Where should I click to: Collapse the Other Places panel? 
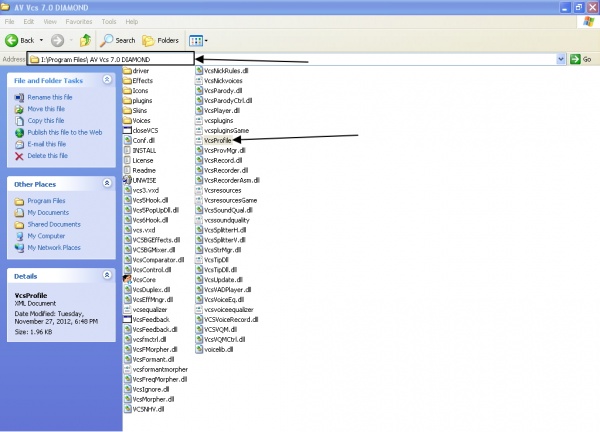[107, 183]
